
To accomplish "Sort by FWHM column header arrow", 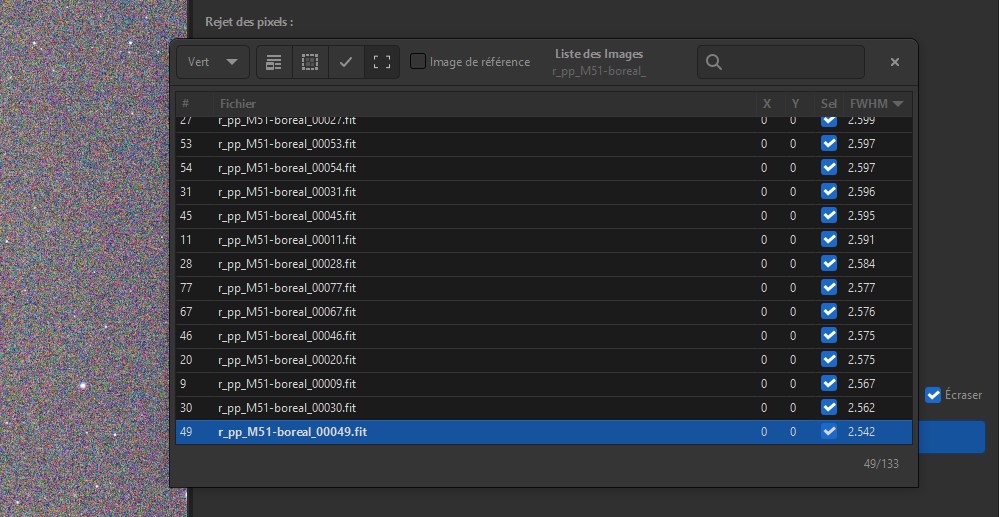I will (898, 104).
